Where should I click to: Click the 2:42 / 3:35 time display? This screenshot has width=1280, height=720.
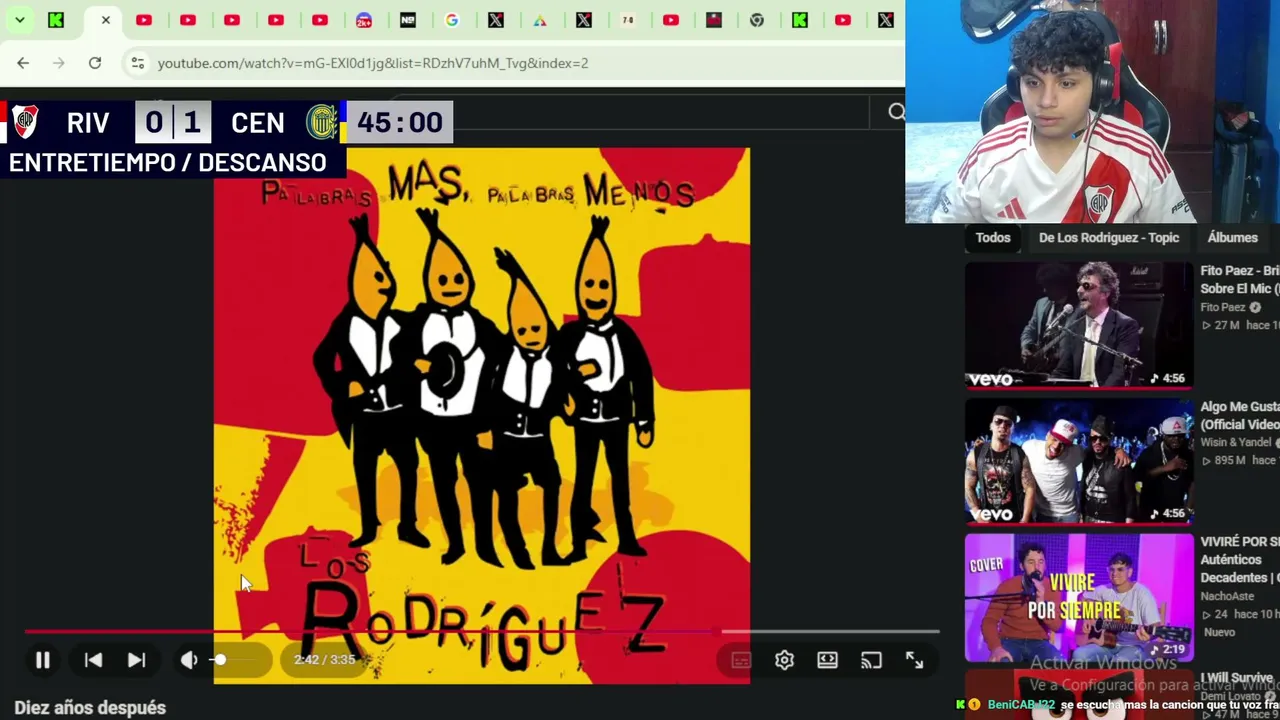324,660
